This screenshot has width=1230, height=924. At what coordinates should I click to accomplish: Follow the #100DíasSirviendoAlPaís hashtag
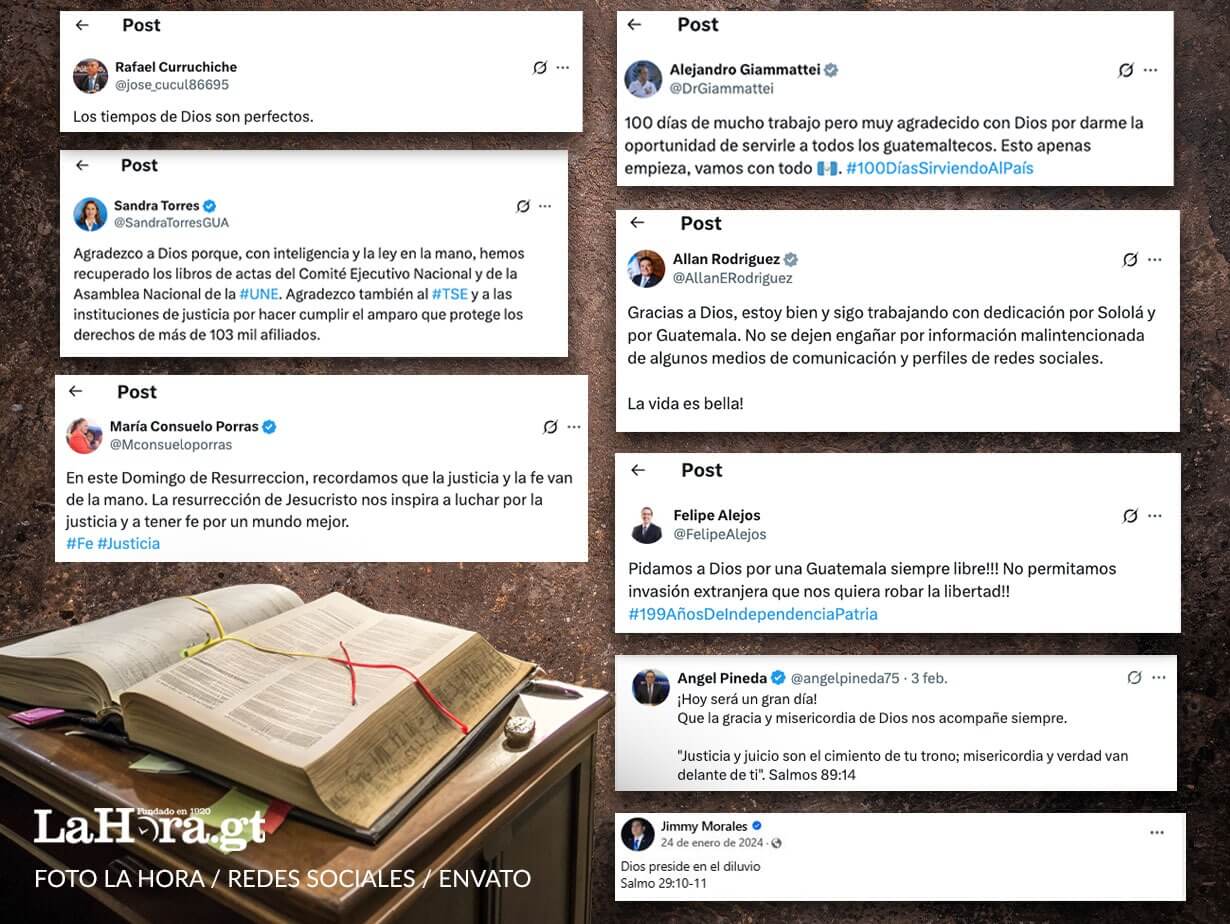pyautogui.click(x=939, y=168)
